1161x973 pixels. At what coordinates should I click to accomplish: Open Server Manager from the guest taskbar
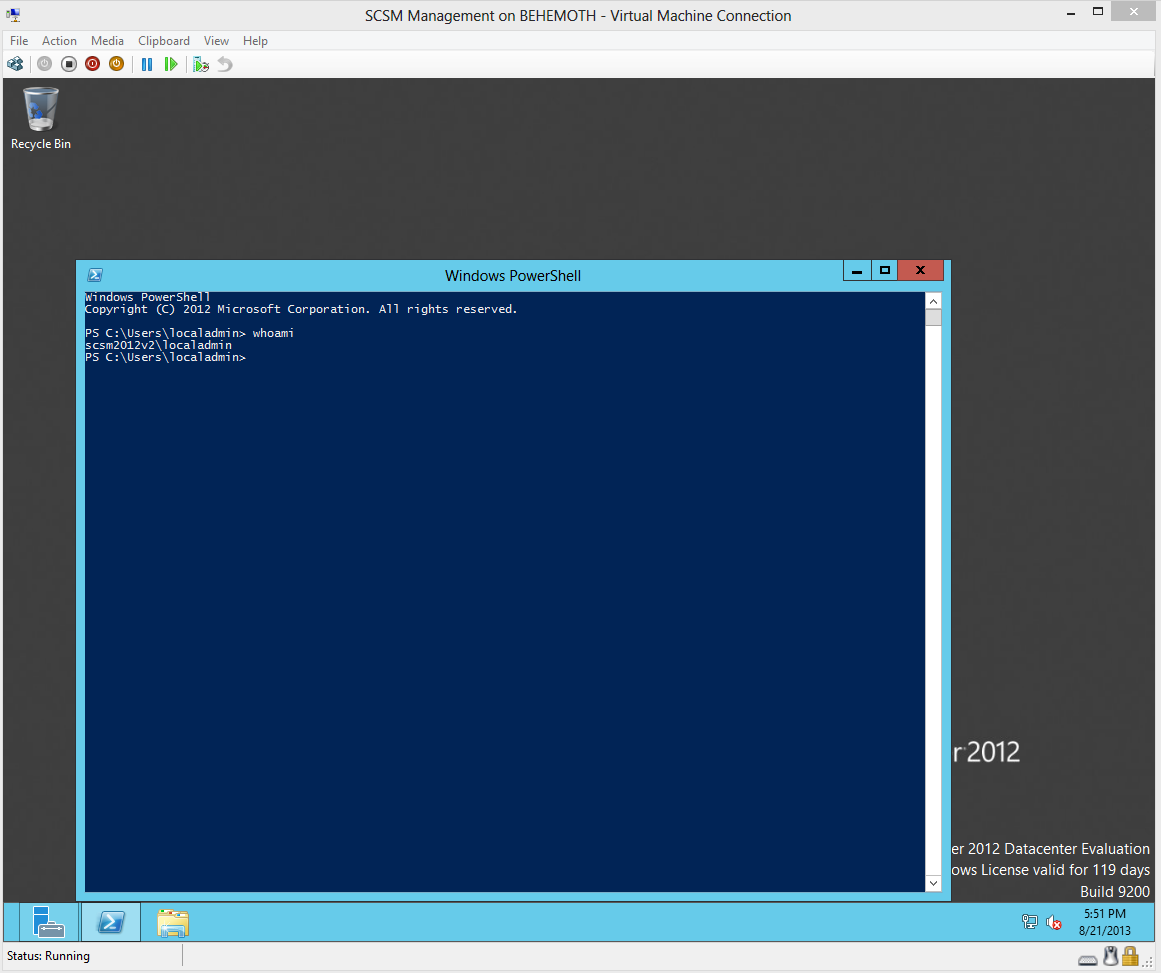tap(49, 922)
